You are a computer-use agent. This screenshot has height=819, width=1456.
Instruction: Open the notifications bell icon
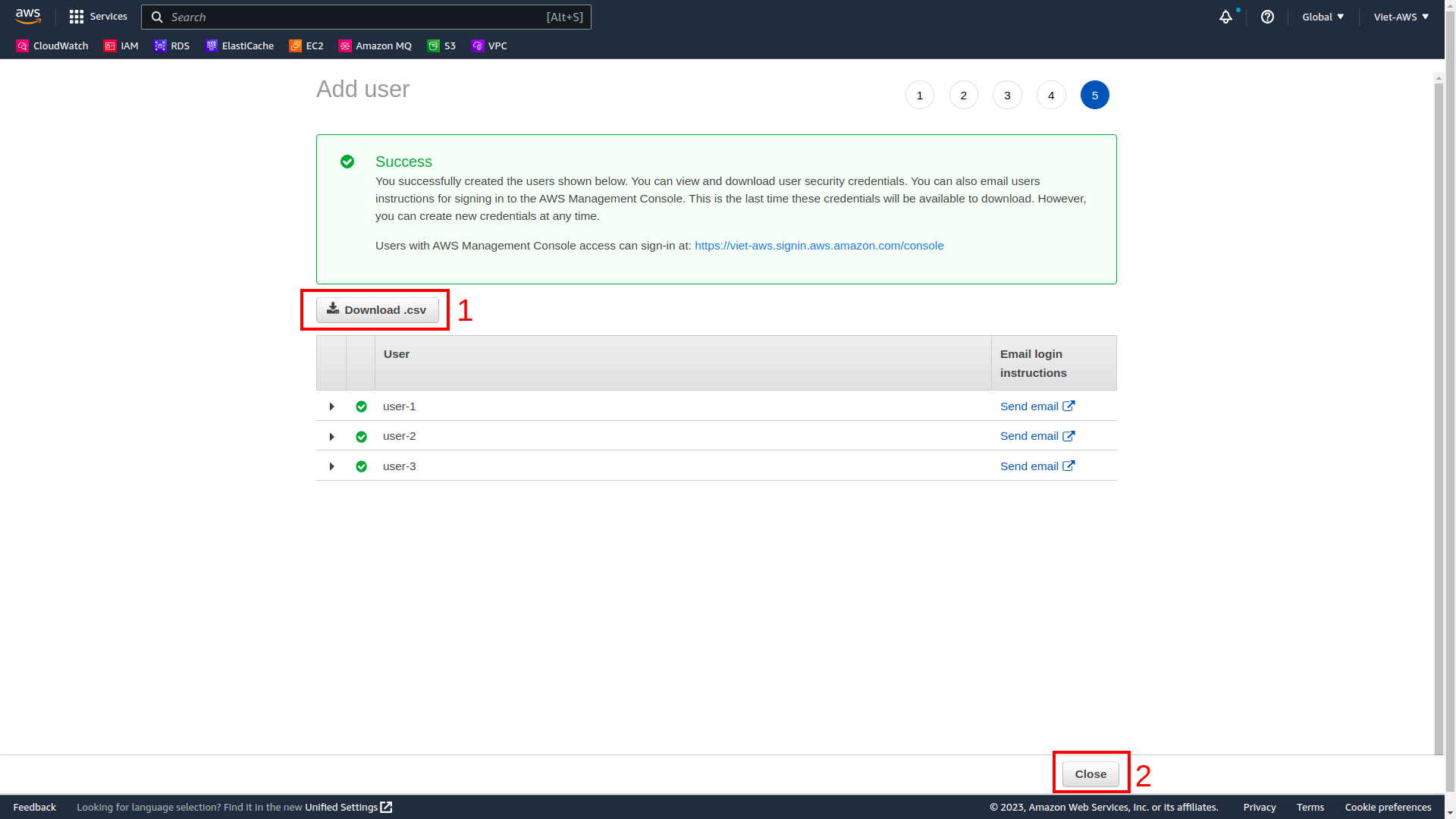coord(1225,17)
